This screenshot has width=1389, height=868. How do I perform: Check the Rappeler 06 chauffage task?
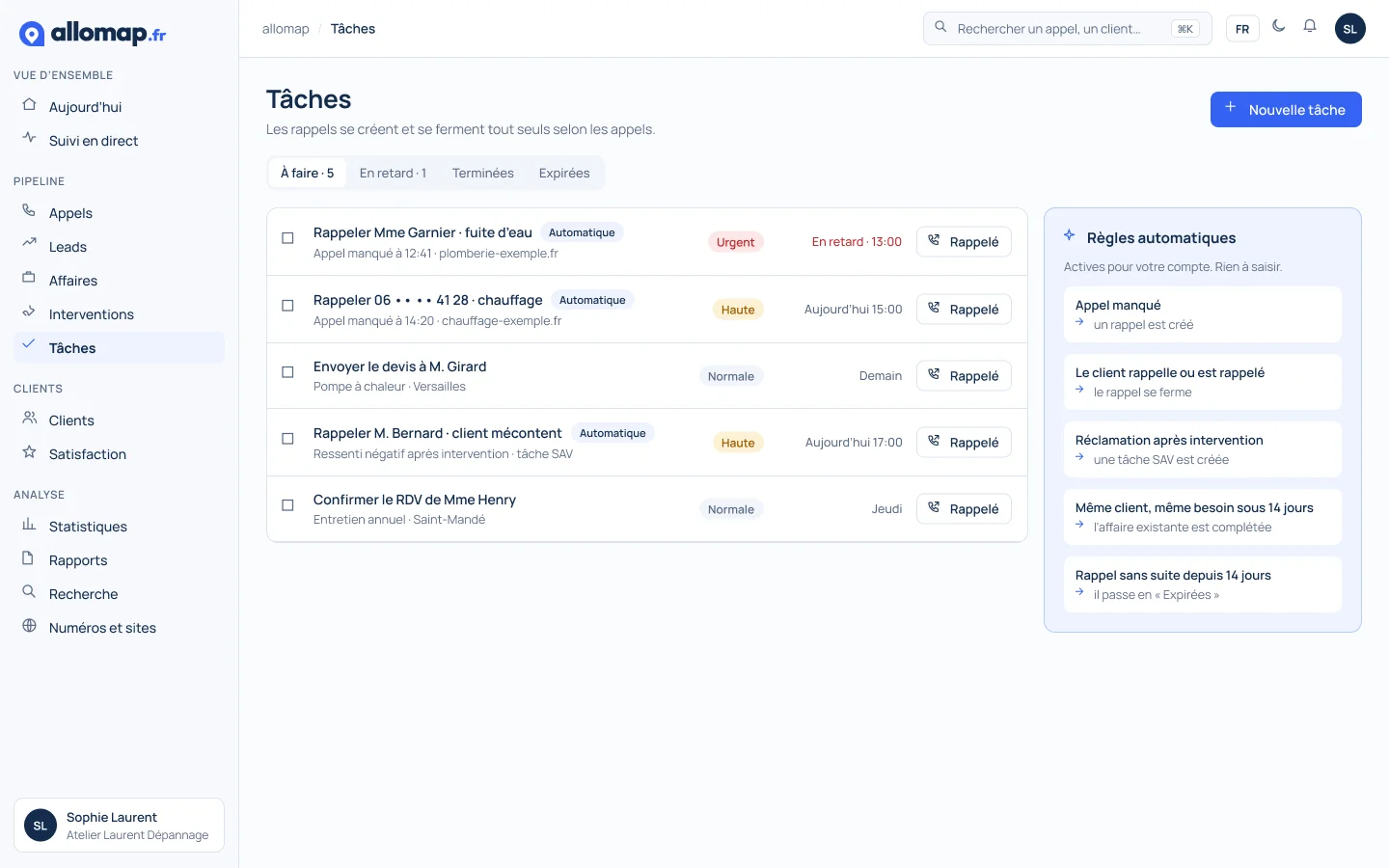pos(287,306)
